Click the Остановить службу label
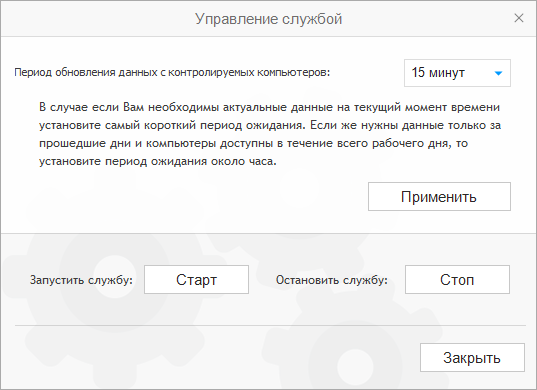The image size is (537, 390). pos(332,280)
